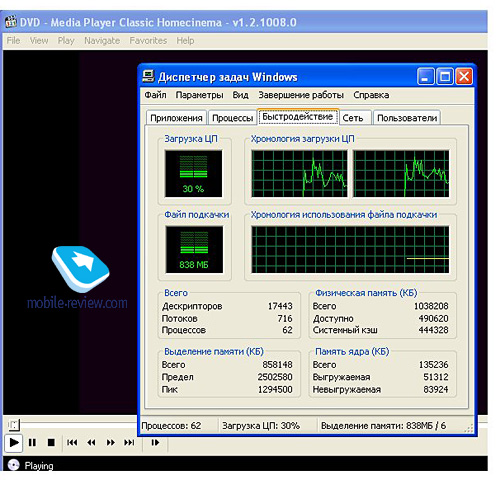Click the Media Player Classic title bar icon
This screenshot has width=500, height=480.
(x=11, y=22)
